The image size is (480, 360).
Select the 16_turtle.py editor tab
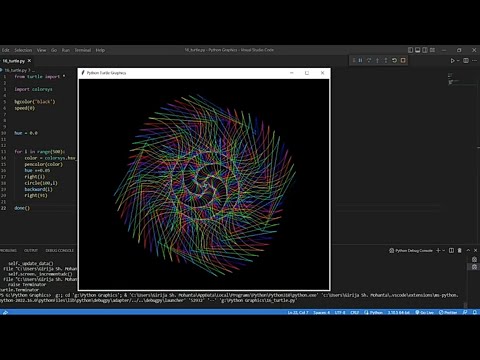13,61
